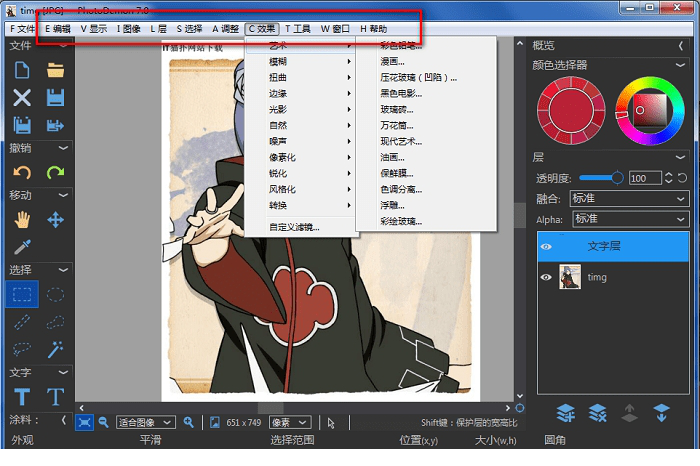Click the Close file X icon

coord(22,98)
